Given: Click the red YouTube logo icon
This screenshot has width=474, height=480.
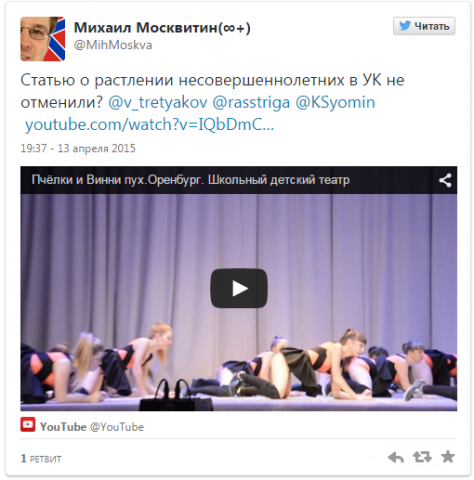Looking at the screenshot, I should pyautogui.click(x=28, y=425).
